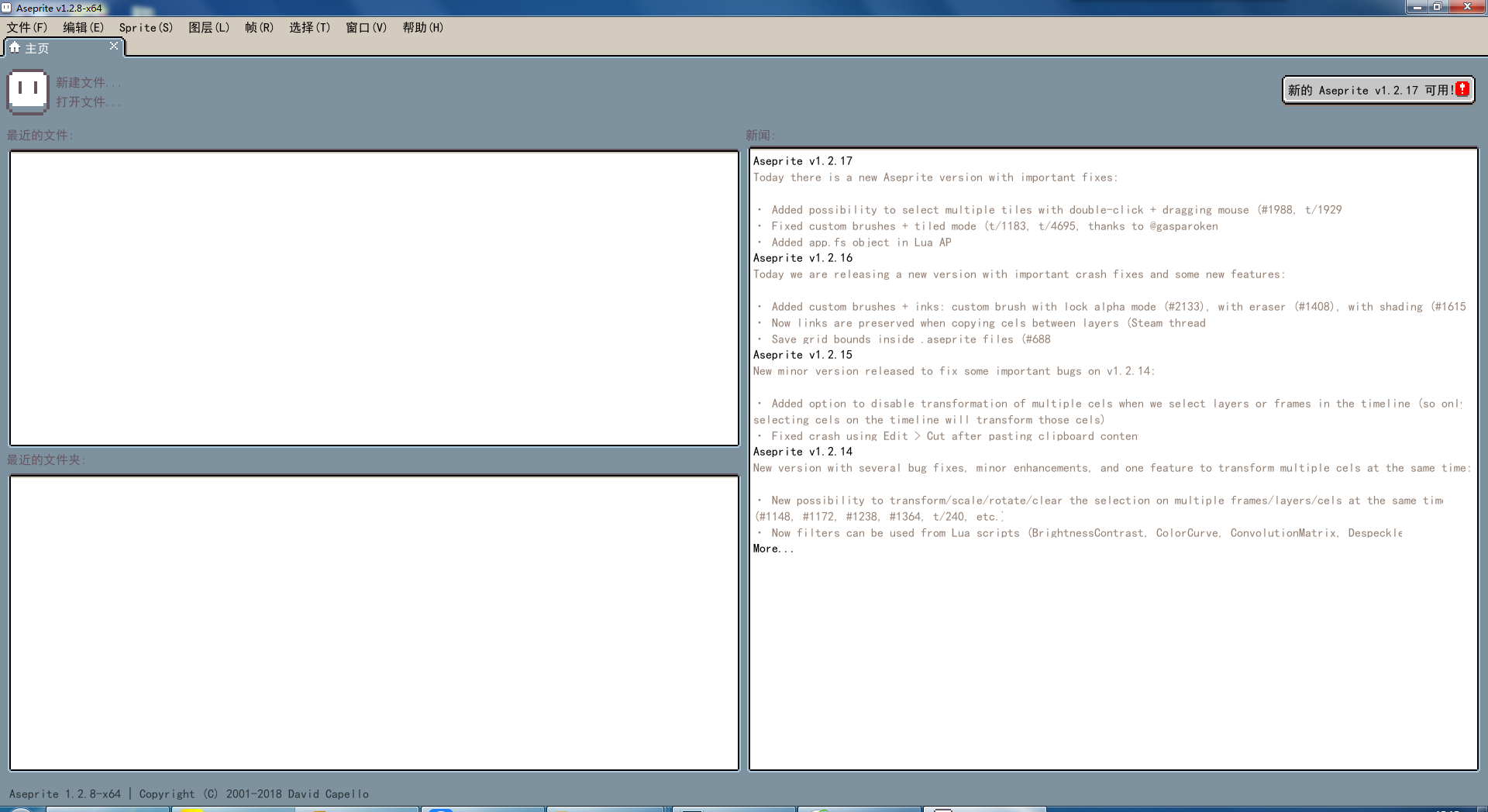Open the Aseprite v1.2.17 news heading

802,161
